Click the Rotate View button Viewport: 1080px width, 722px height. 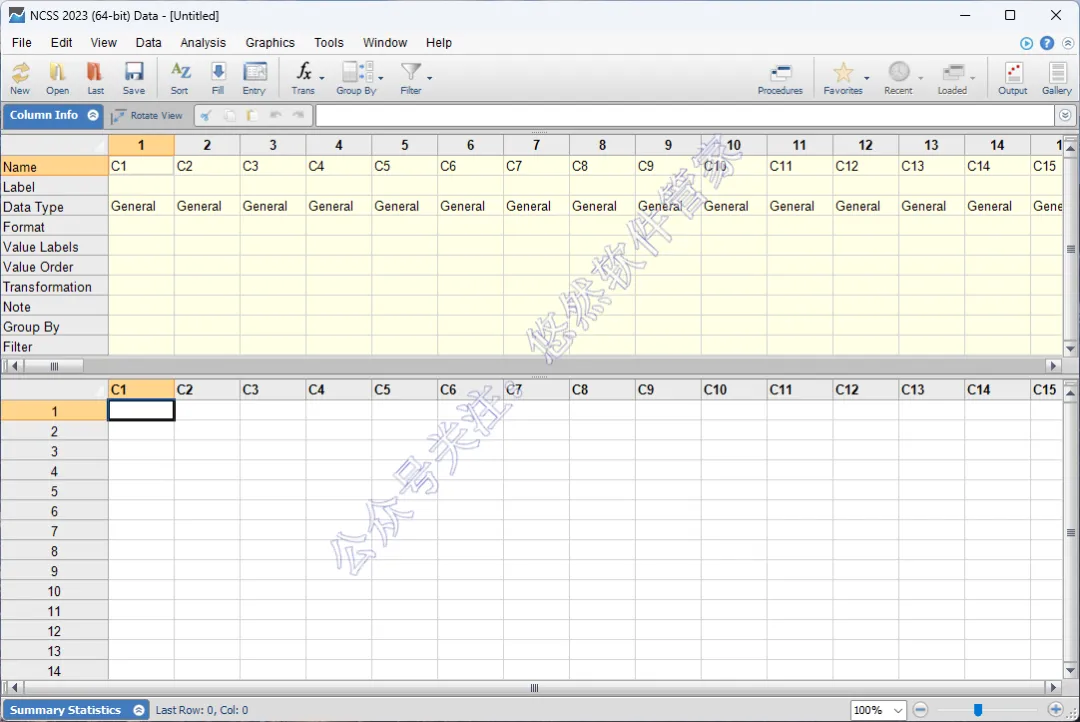click(147, 116)
